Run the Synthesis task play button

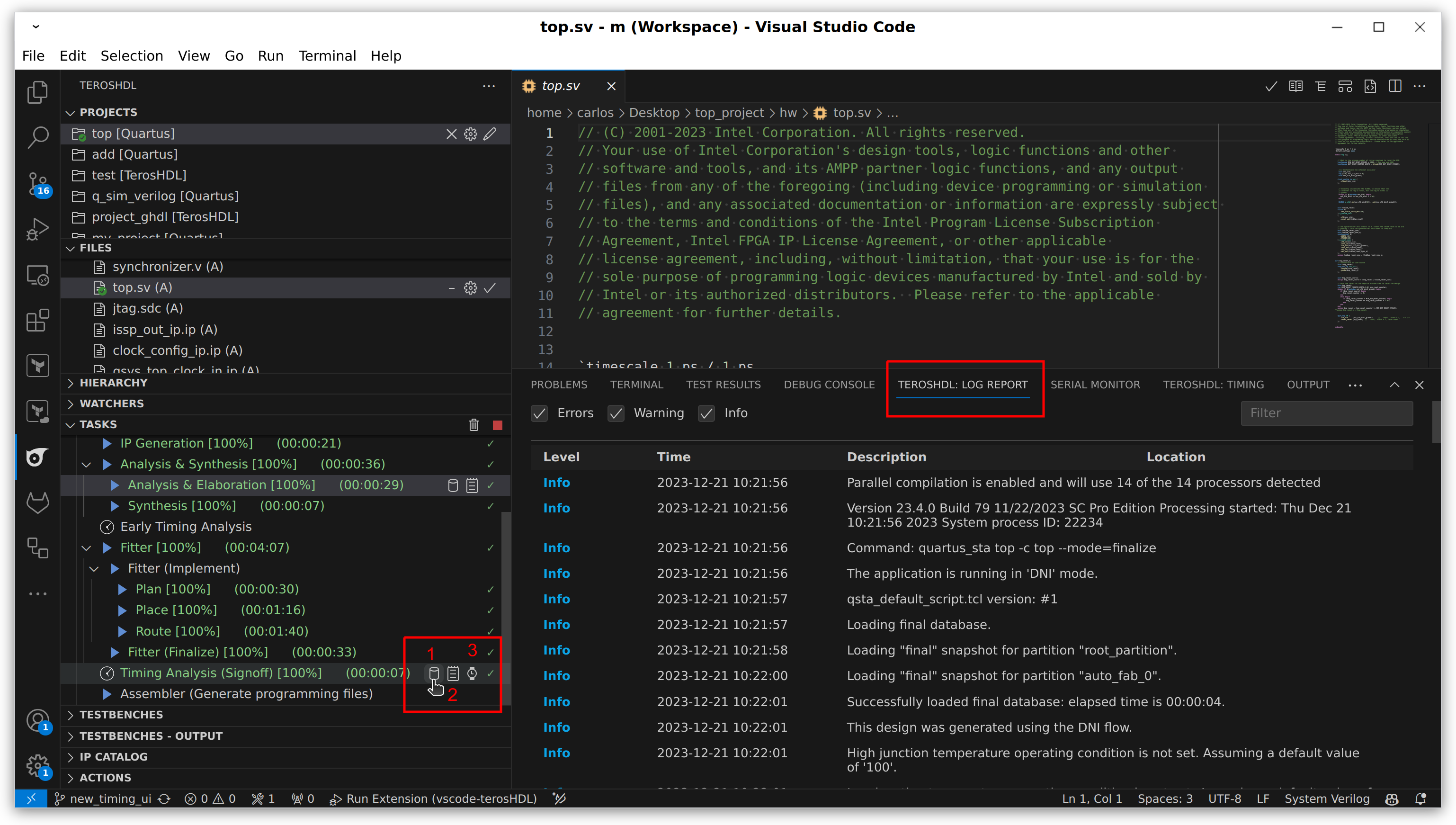click(115, 505)
